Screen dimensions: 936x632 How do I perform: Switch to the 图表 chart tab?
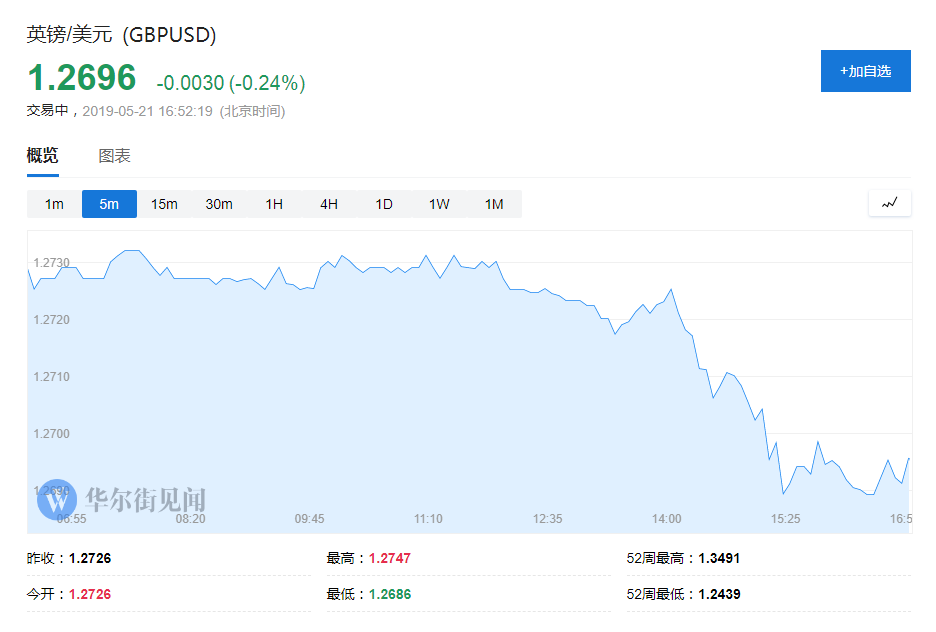point(114,156)
